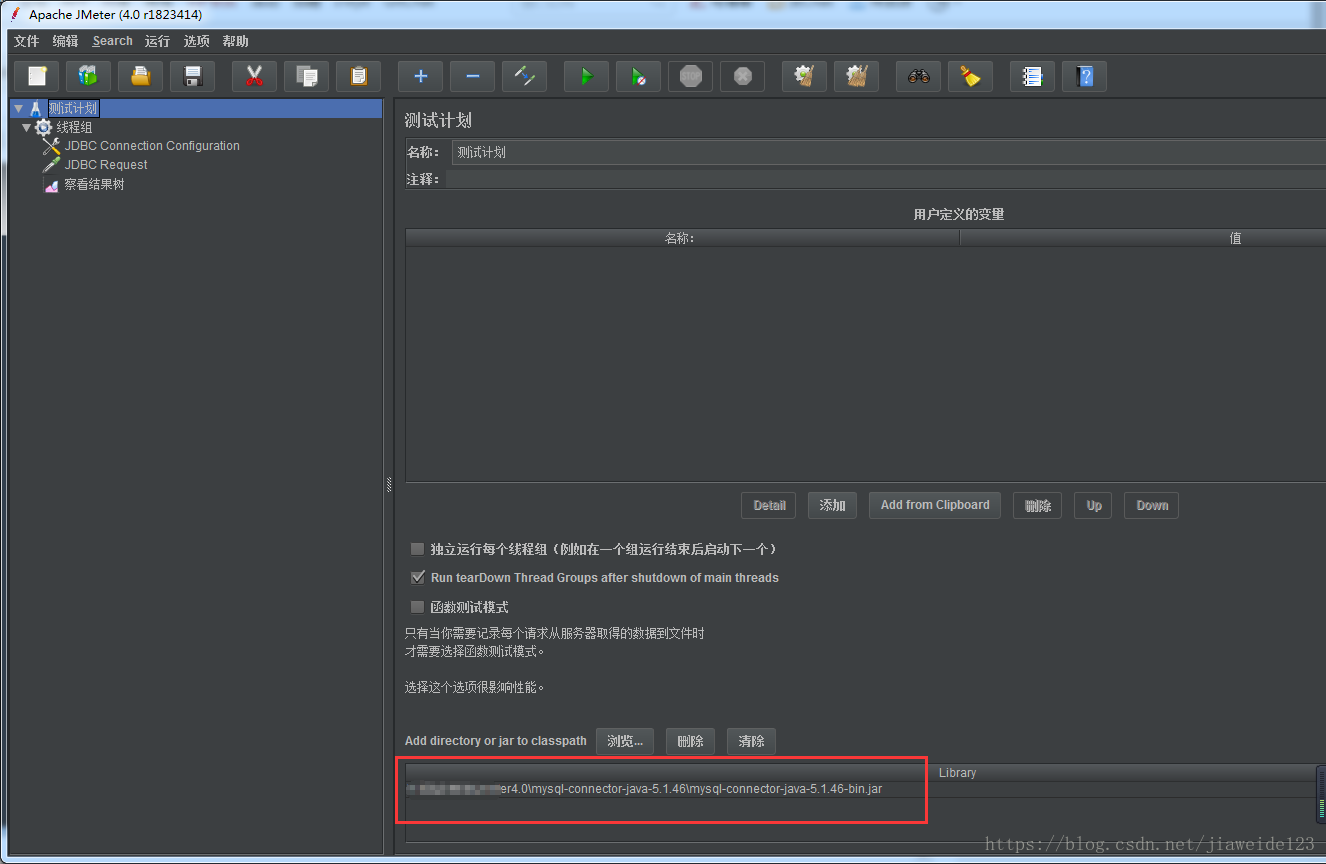
Task: Click the 注释 comment field
Action: [x=886, y=179]
